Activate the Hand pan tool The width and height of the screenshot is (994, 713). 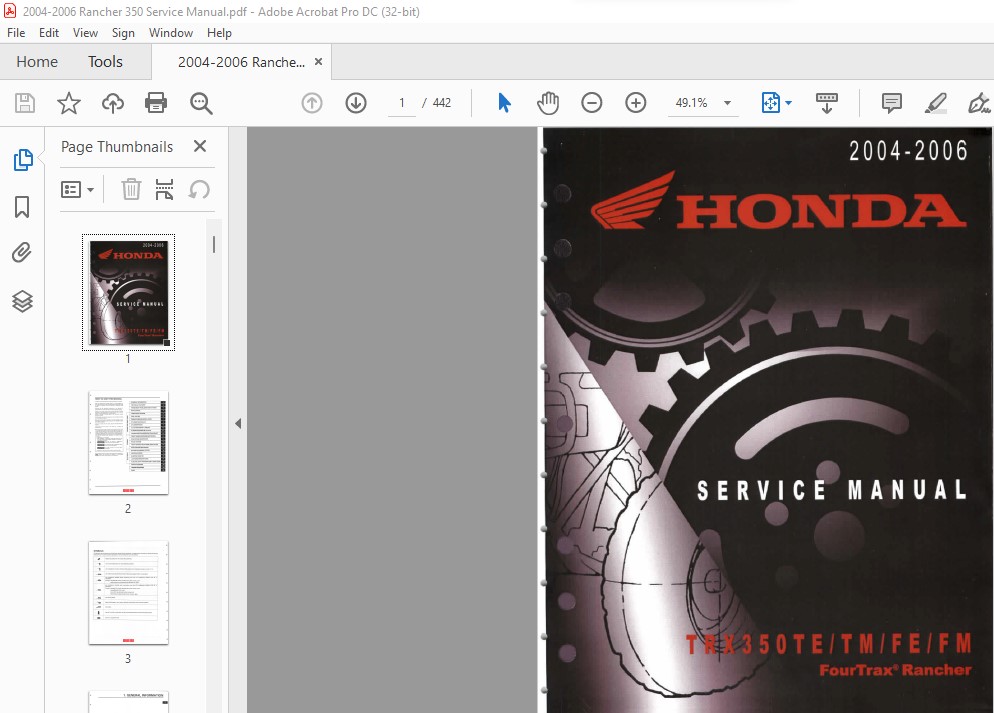click(548, 103)
